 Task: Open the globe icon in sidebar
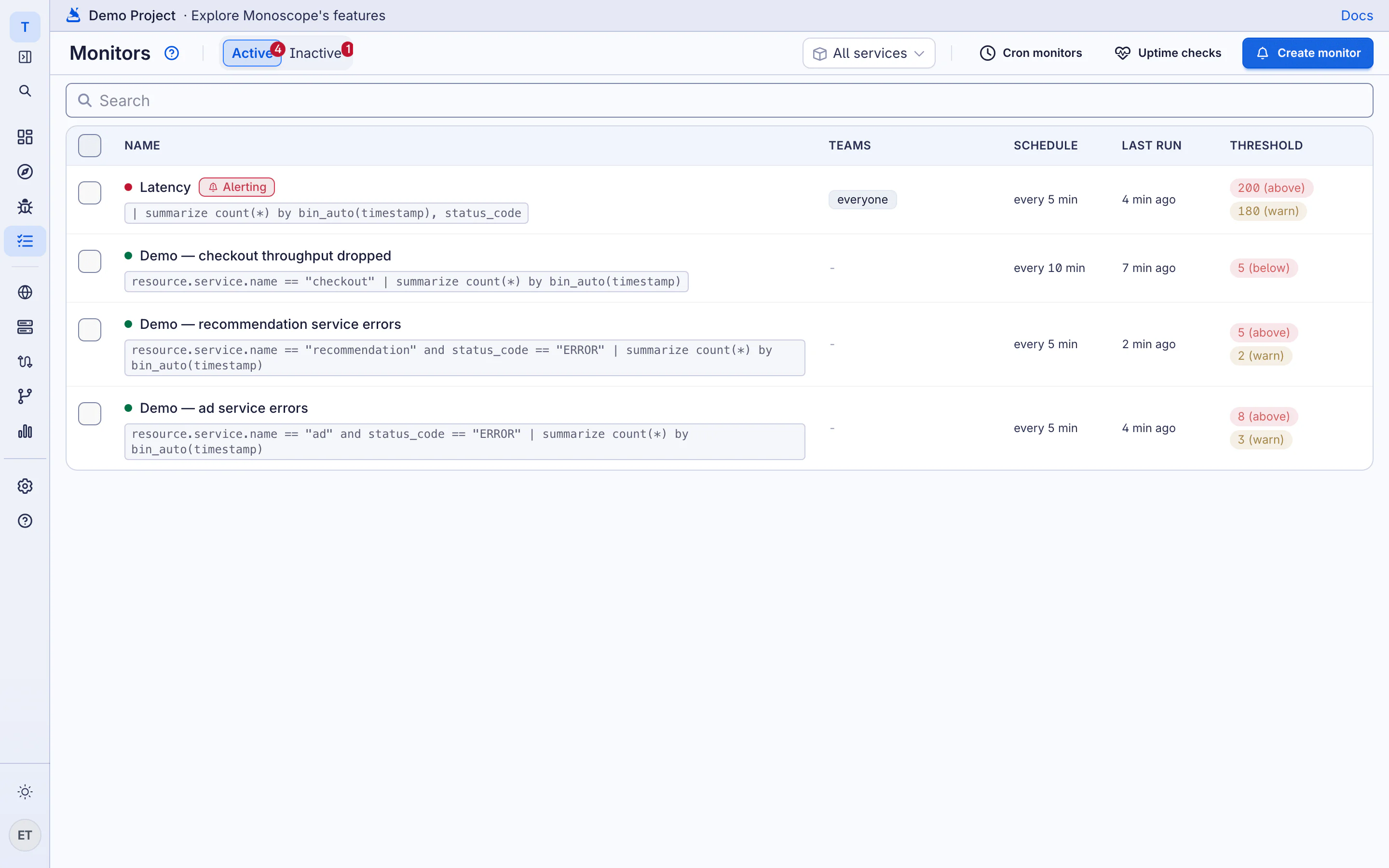click(25, 292)
